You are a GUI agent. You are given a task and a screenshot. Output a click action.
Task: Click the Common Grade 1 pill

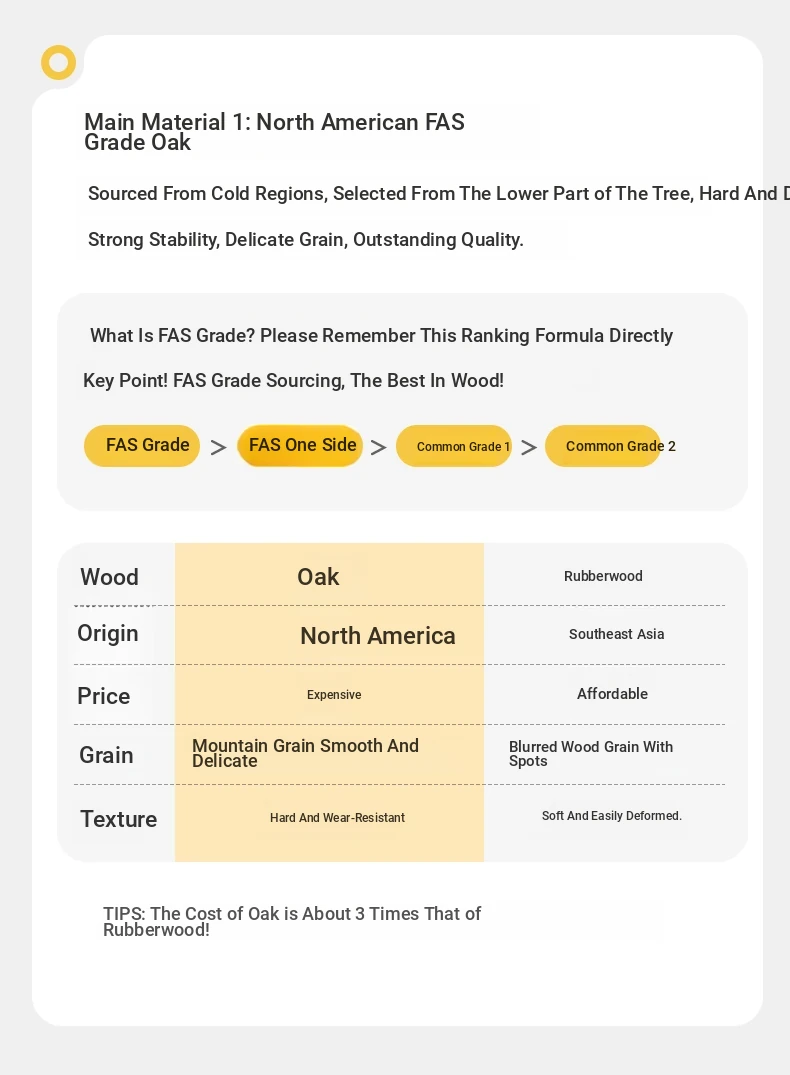pyautogui.click(x=454, y=446)
